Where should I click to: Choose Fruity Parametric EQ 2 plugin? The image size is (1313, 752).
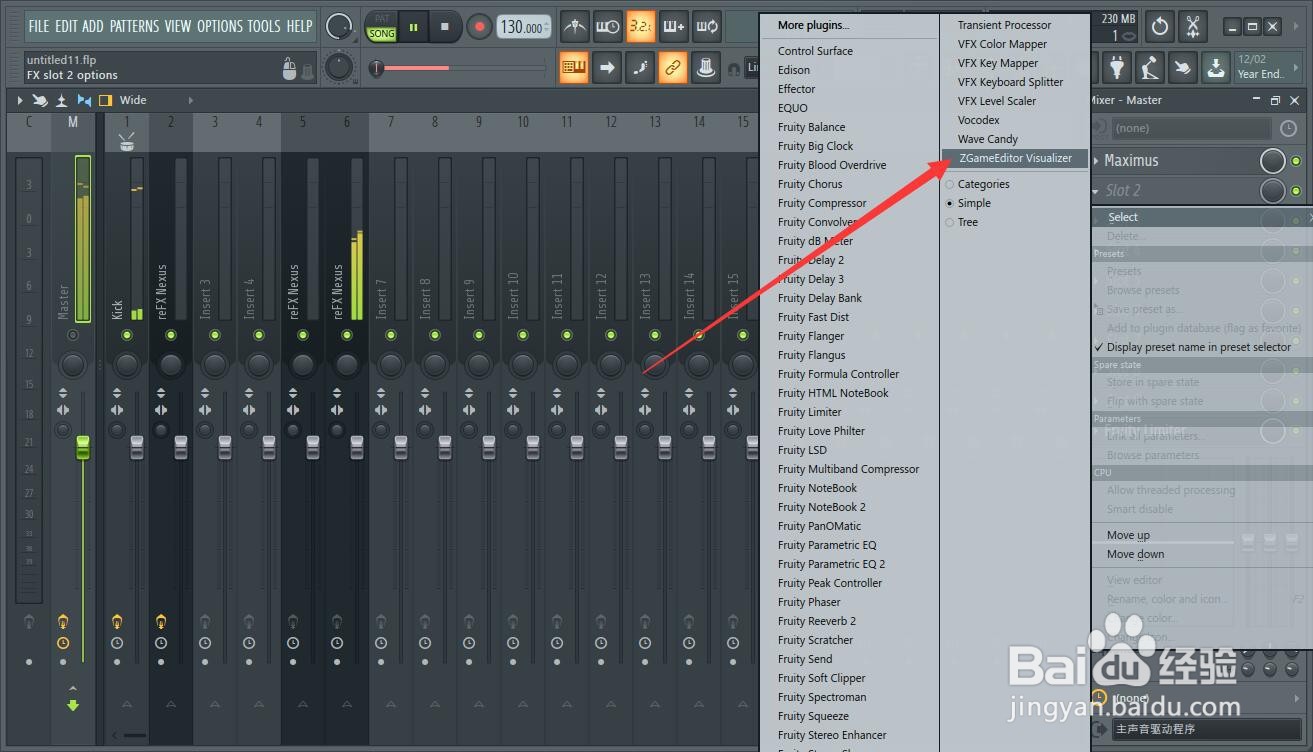tap(831, 564)
